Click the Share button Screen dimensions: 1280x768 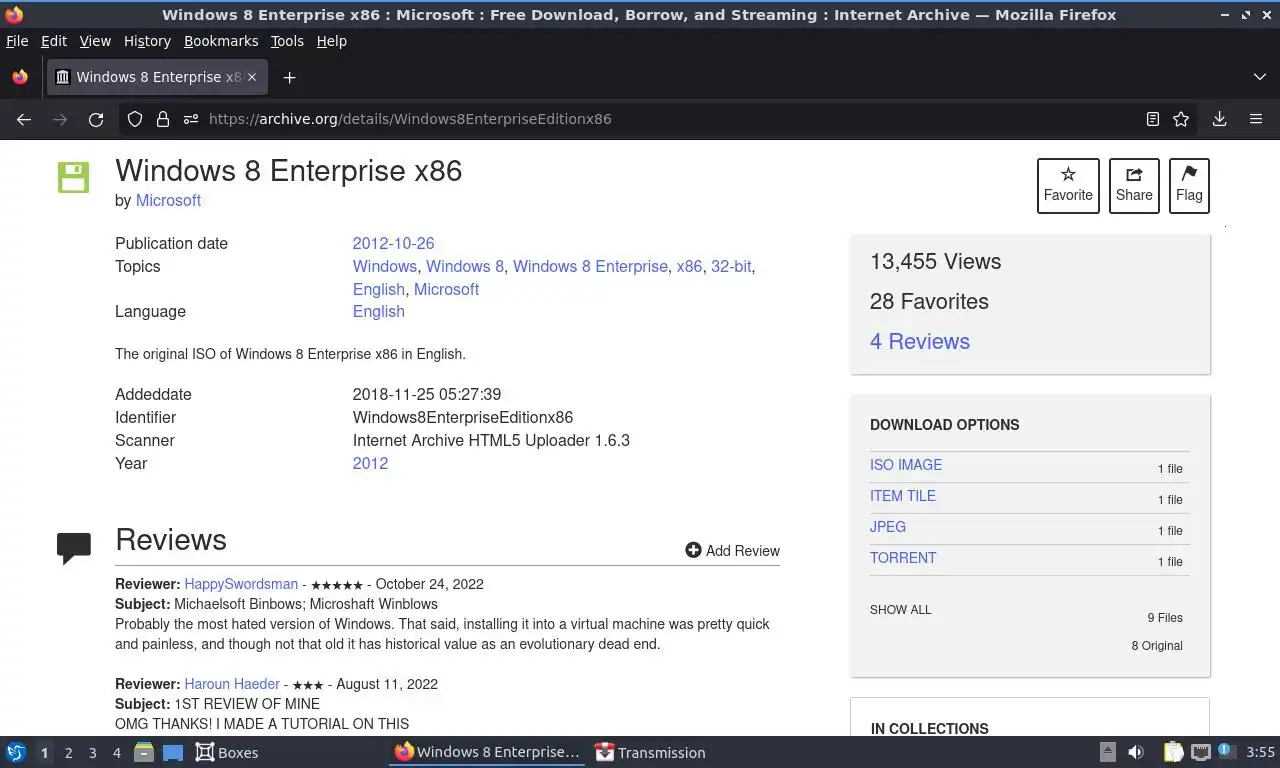(1134, 186)
